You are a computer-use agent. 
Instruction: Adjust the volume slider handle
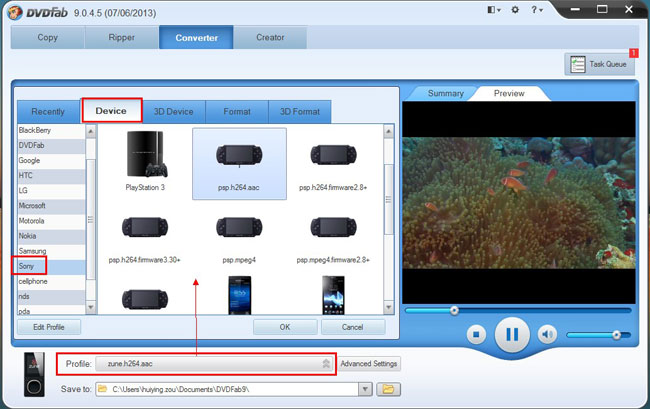click(616, 334)
